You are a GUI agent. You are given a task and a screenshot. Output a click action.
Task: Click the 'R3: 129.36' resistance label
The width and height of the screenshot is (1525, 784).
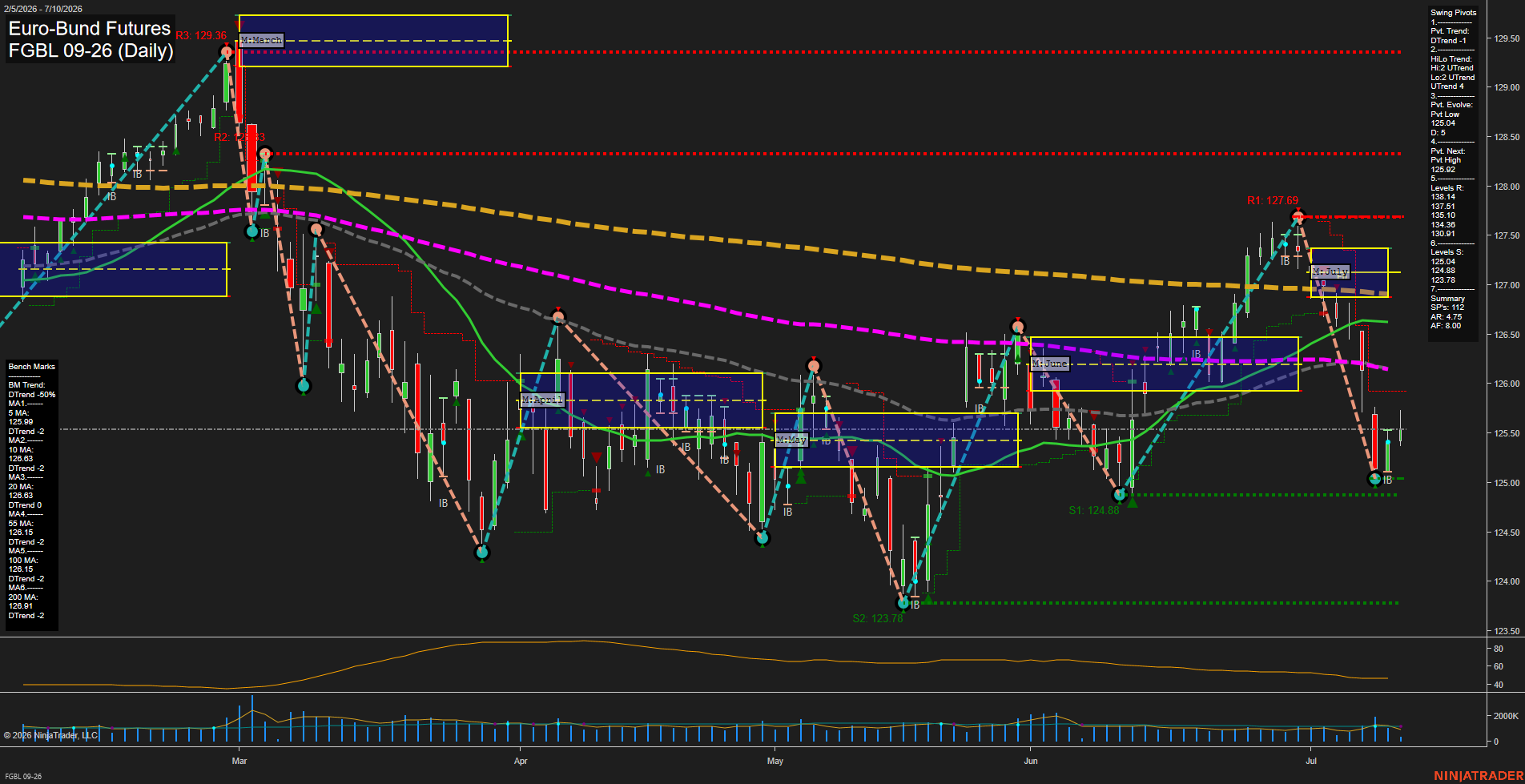click(x=201, y=36)
